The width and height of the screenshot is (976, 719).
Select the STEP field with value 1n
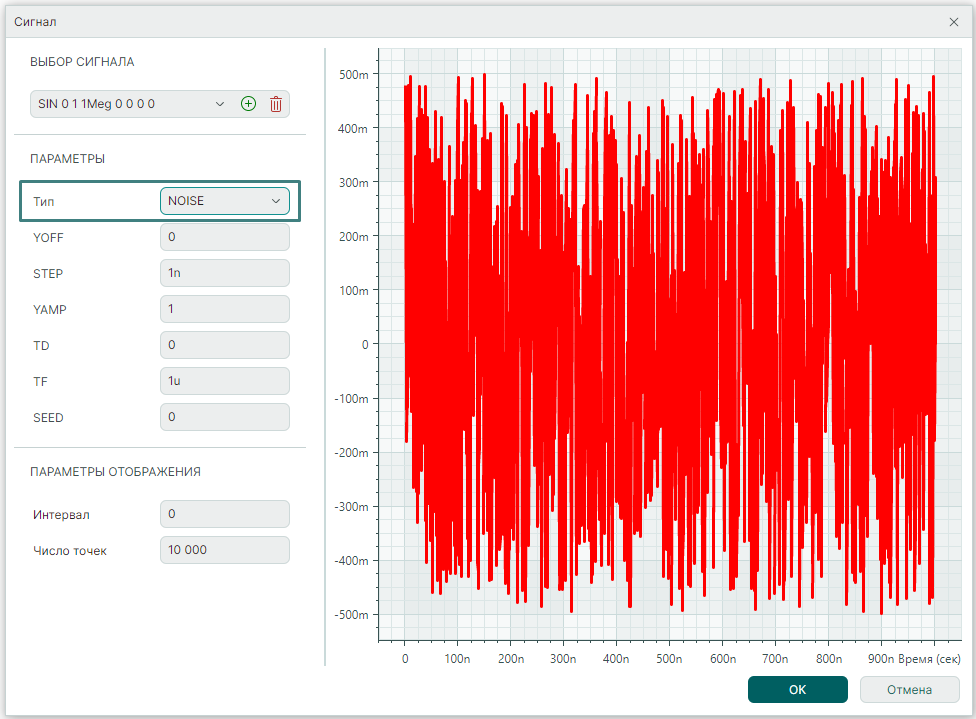pyautogui.click(x=224, y=273)
